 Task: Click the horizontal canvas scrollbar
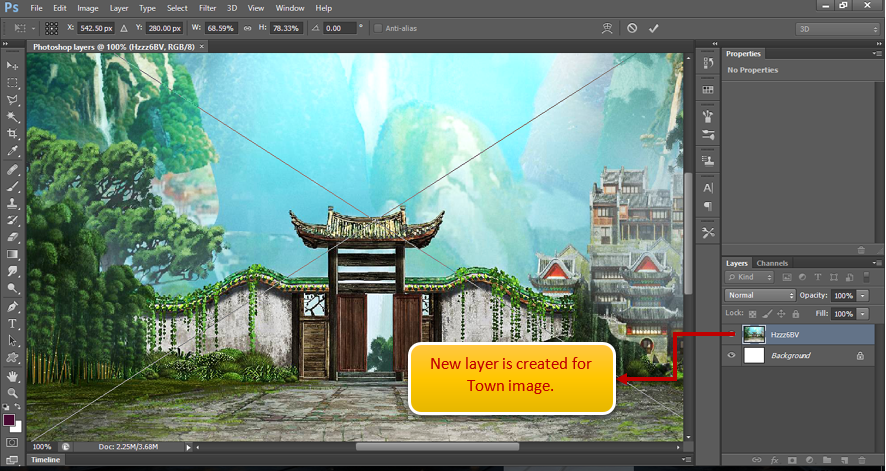tap(437, 447)
